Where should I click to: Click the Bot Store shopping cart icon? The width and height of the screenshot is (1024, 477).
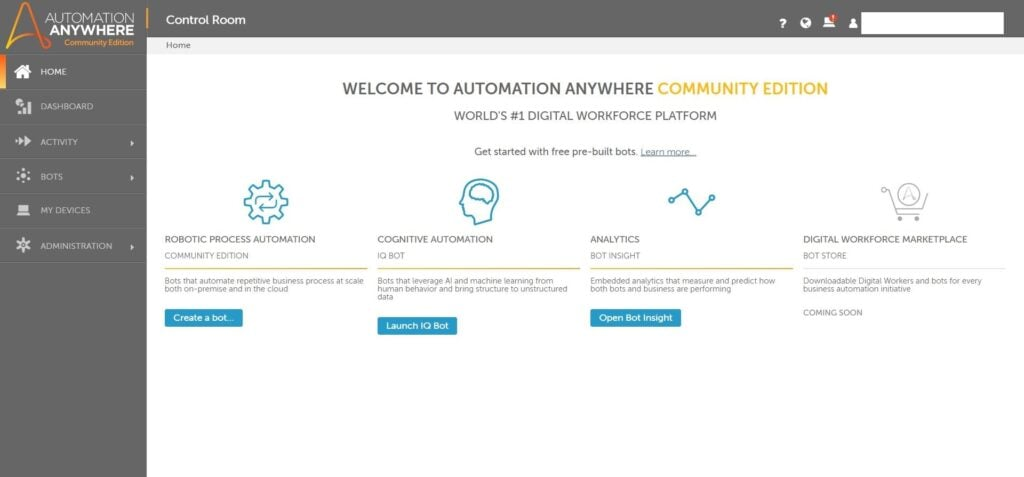click(904, 202)
